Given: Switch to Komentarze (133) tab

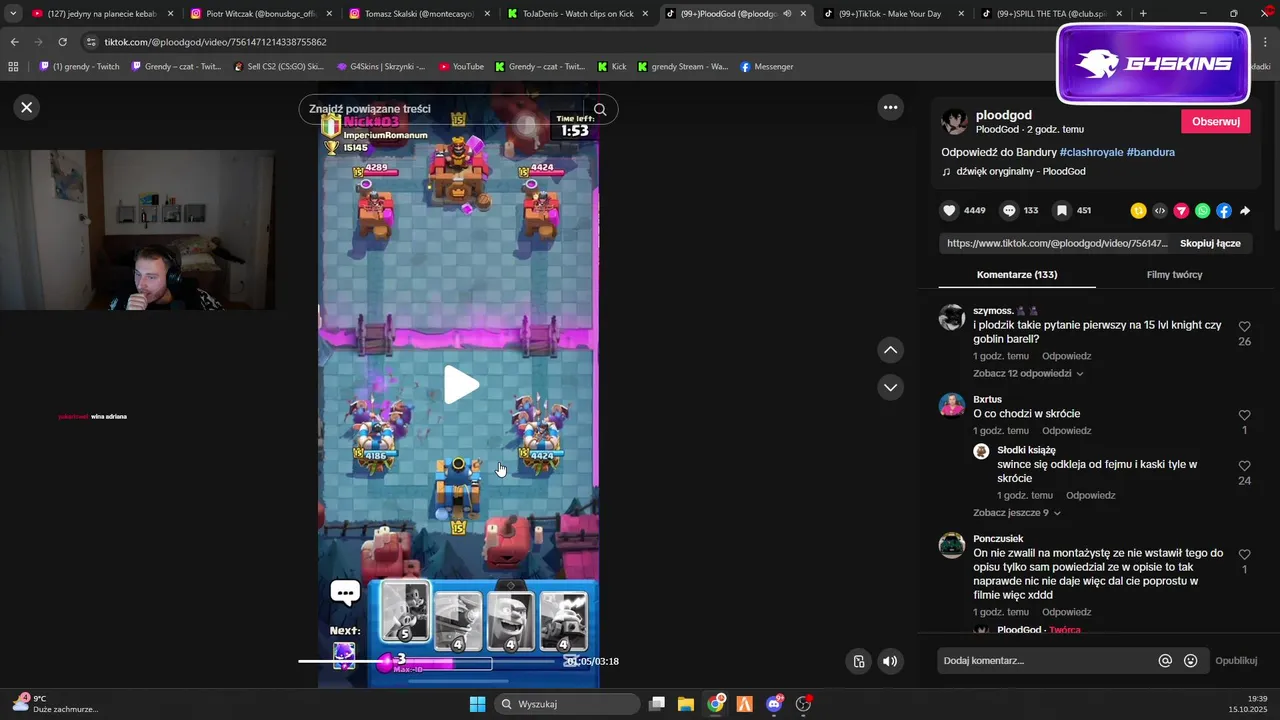Looking at the screenshot, I should (1017, 274).
